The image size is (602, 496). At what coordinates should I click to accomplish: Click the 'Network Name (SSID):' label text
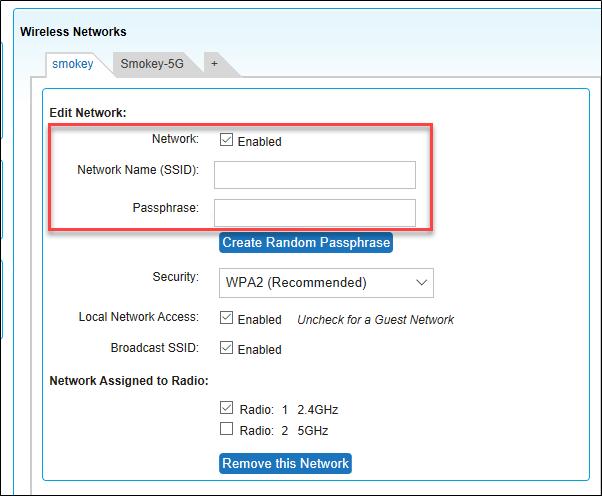tap(138, 170)
